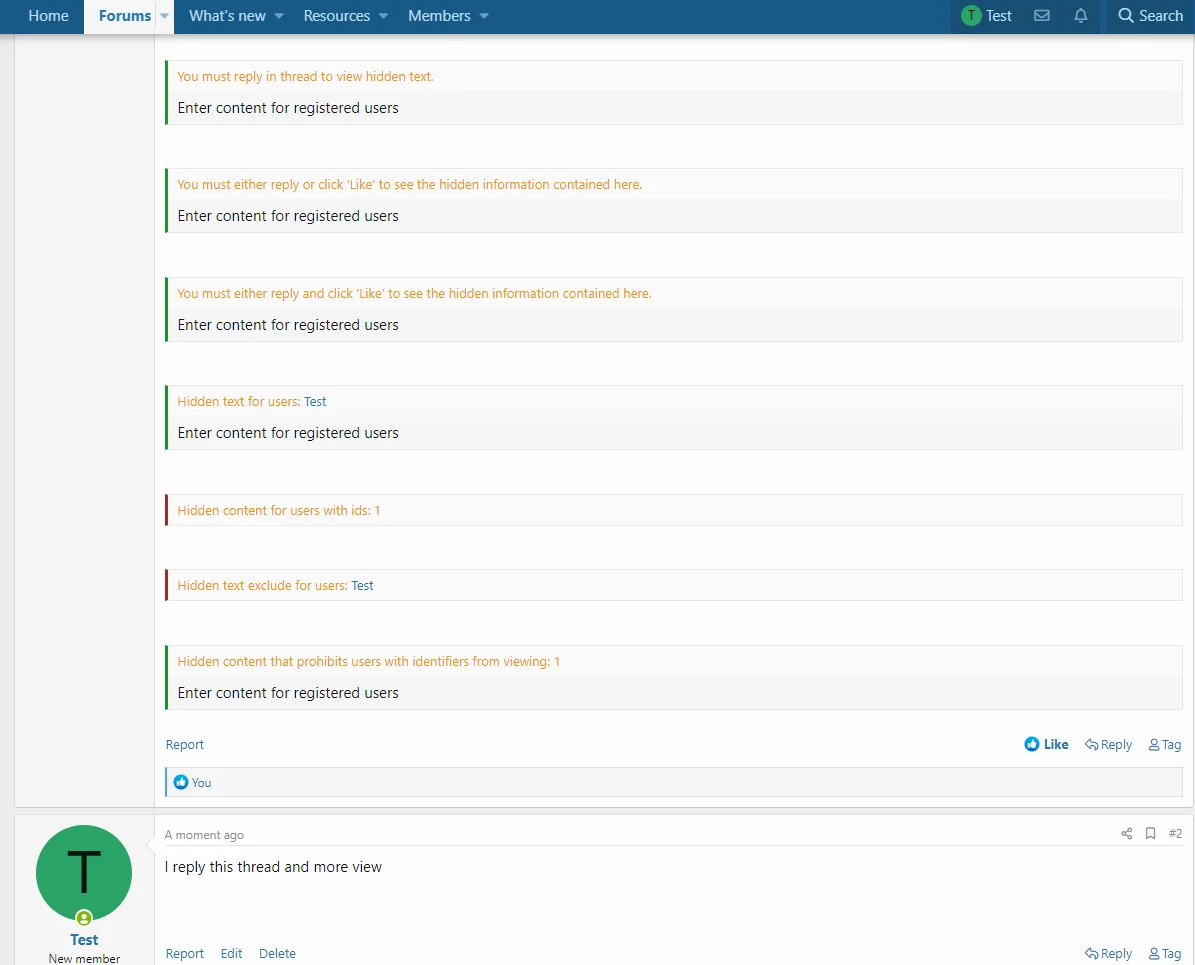Open Test link in 'Hidden text exclude' block

point(362,586)
